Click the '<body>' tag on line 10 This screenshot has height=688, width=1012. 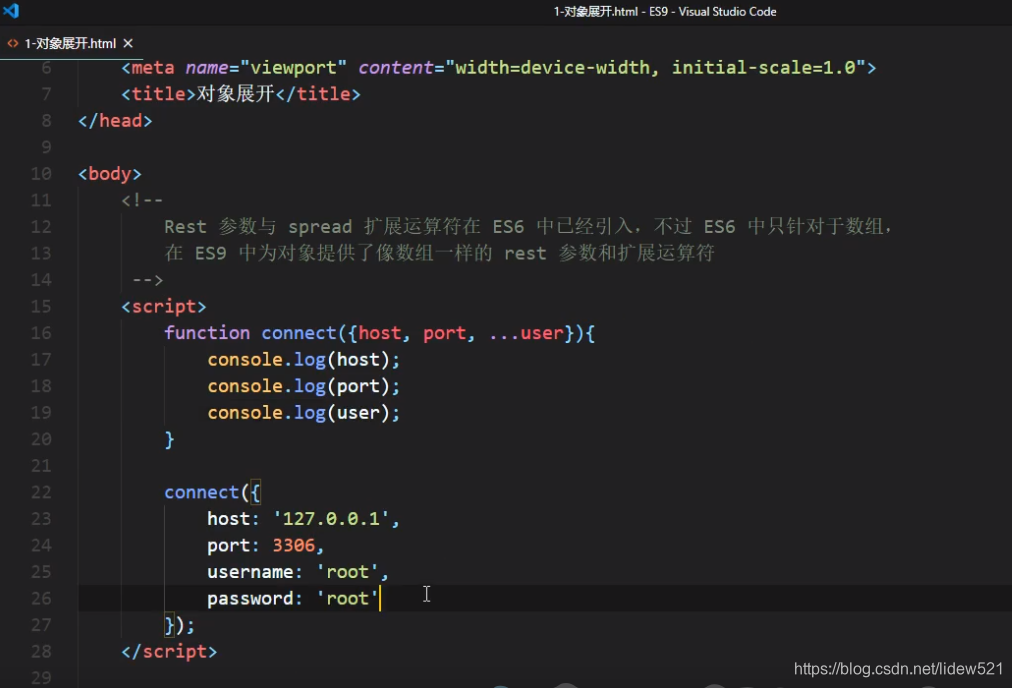(110, 174)
